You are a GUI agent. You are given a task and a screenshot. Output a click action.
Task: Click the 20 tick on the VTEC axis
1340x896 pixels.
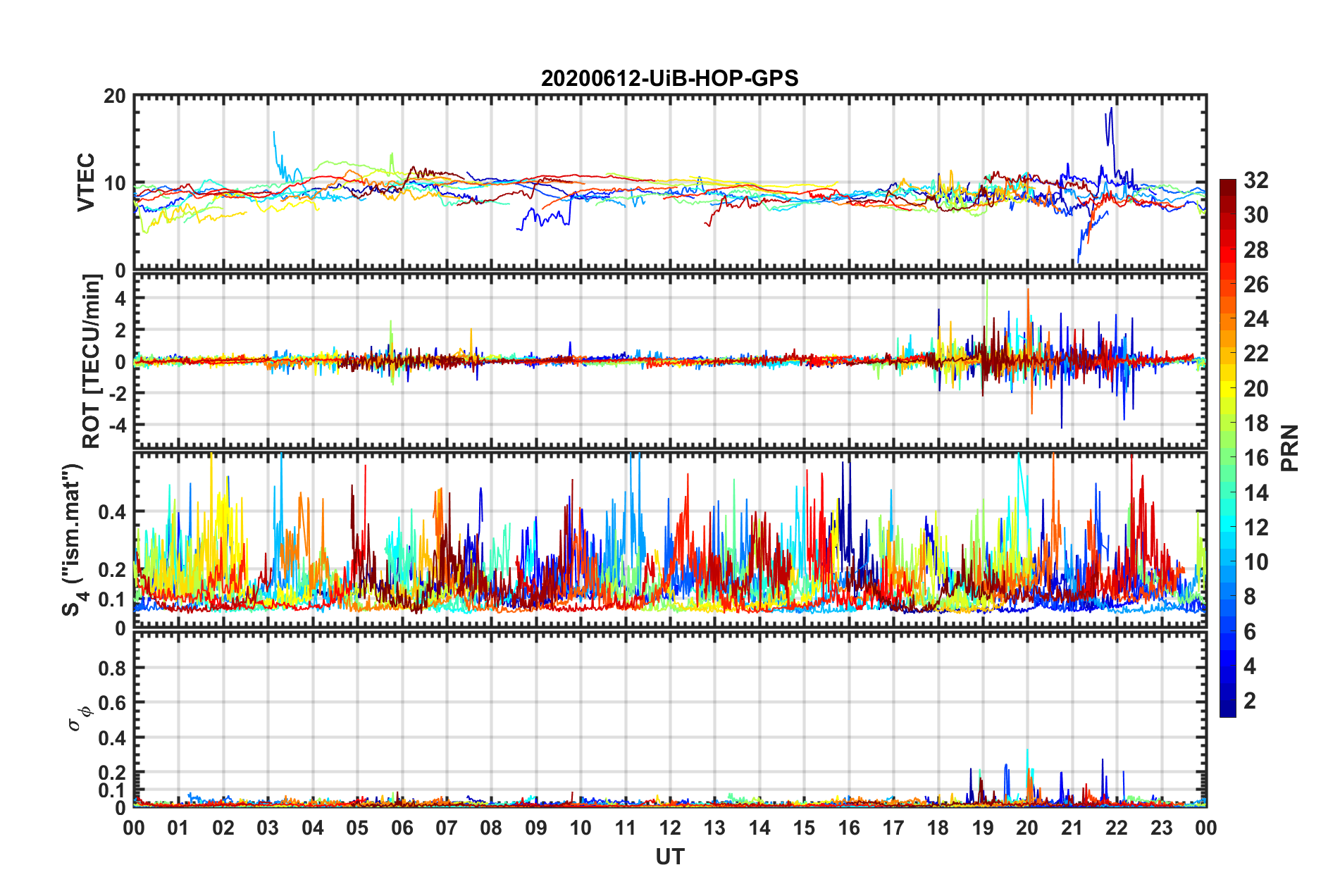pos(115,97)
